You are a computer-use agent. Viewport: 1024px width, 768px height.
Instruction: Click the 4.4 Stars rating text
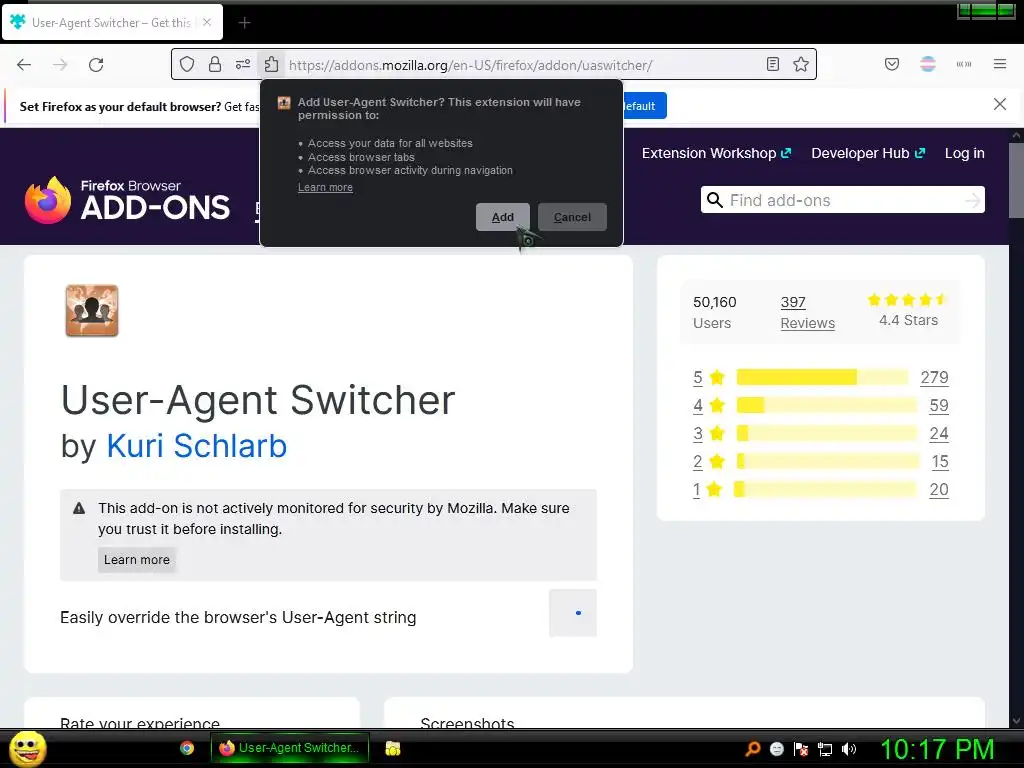tap(908, 320)
